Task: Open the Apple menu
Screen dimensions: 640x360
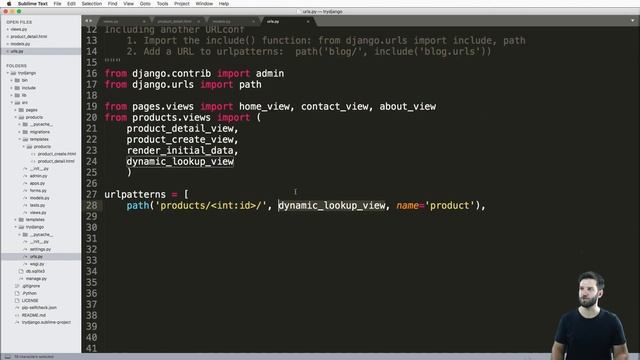Action: click(x=9, y=4)
